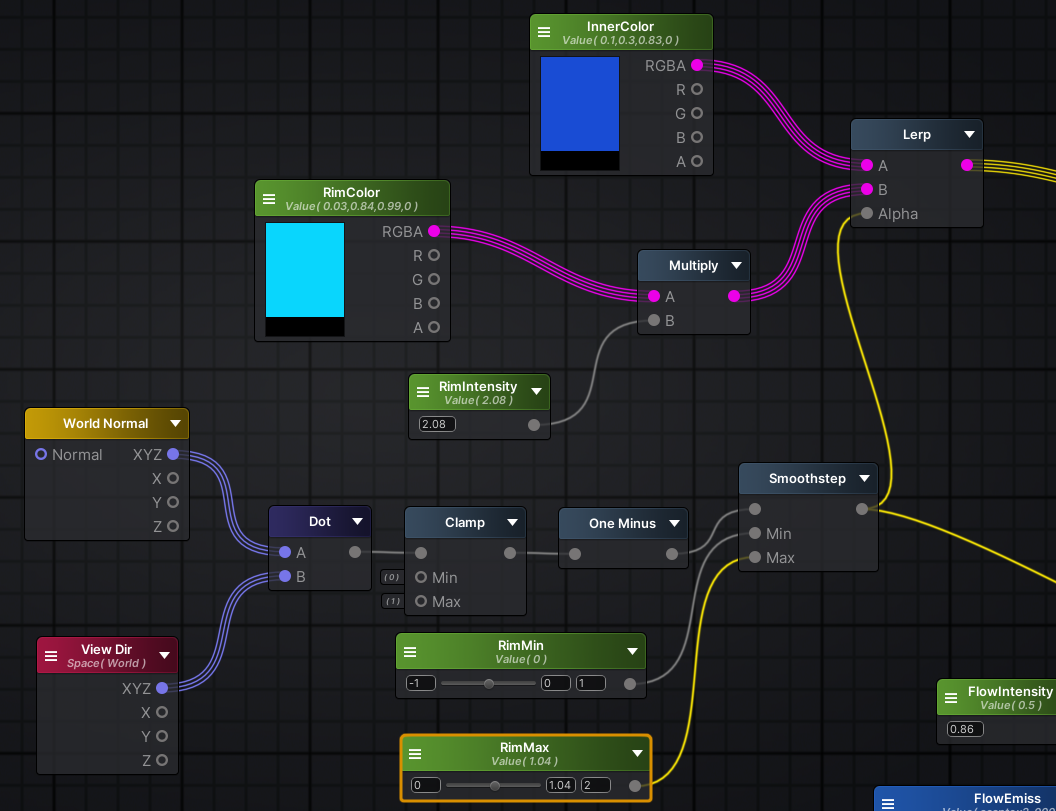Collapse the World Normal node arrow
This screenshot has width=1056, height=811.
pos(175,423)
